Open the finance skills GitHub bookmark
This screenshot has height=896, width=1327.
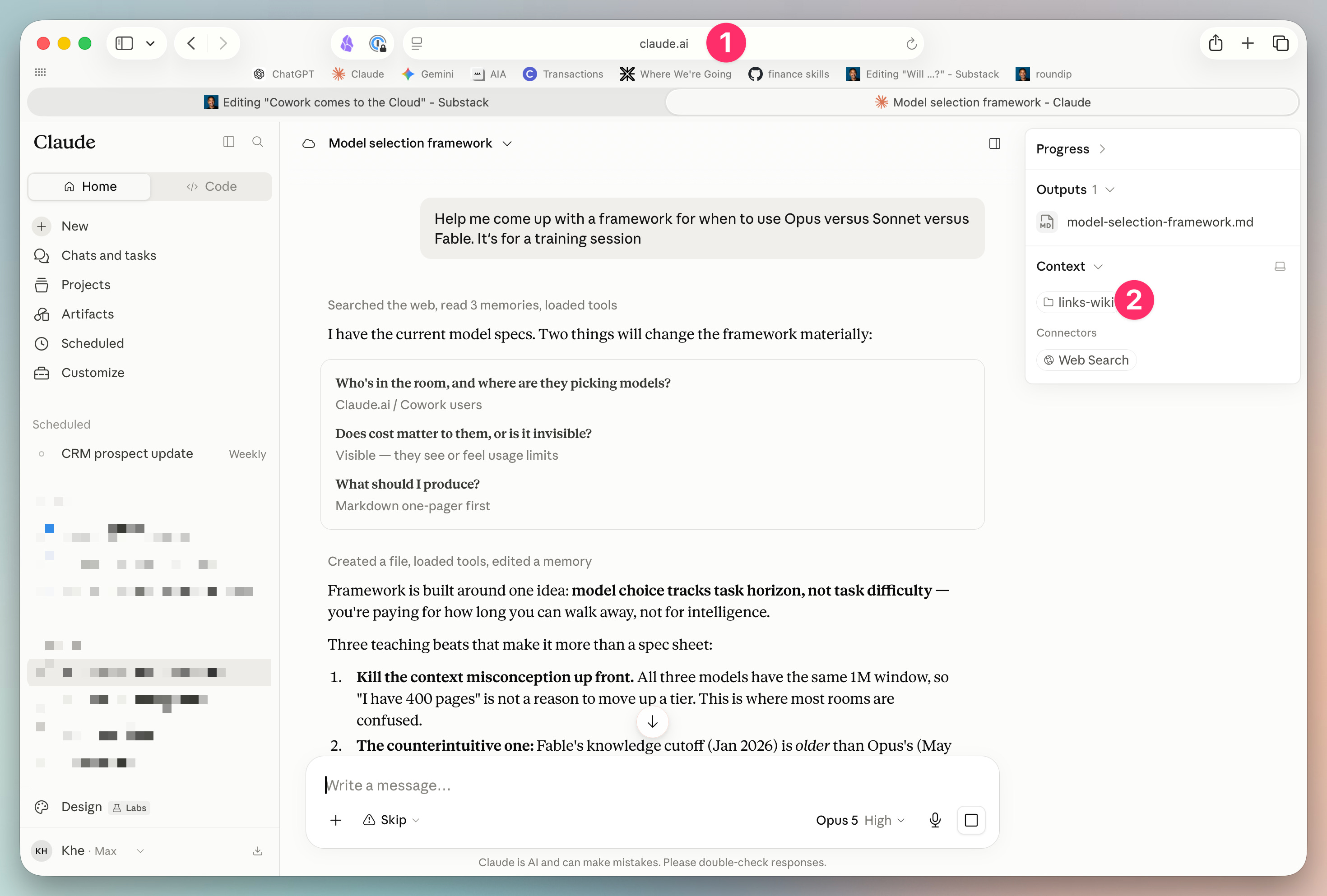789,74
